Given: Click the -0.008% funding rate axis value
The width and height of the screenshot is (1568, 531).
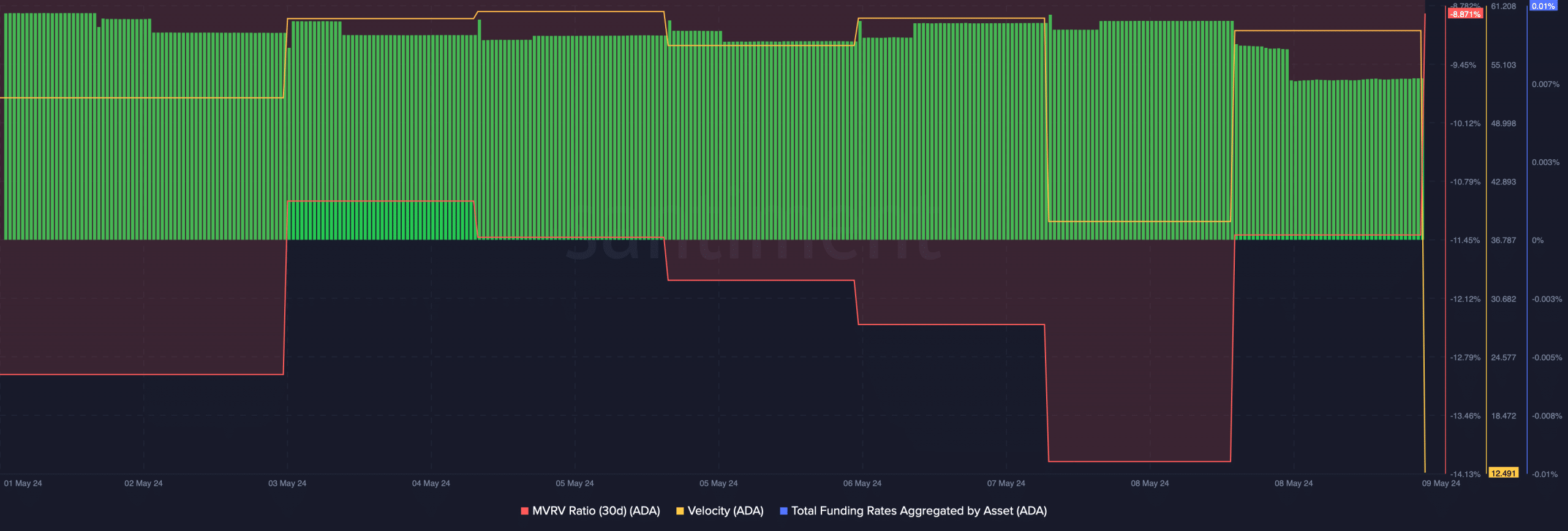Looking at the screenshot, I should [x=1547, y=416].
